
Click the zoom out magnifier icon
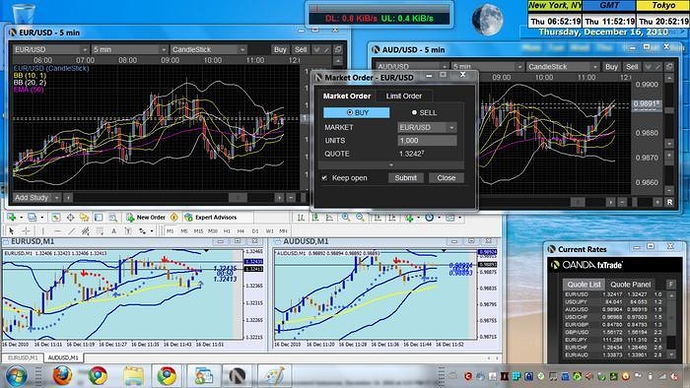click(360, 217)
